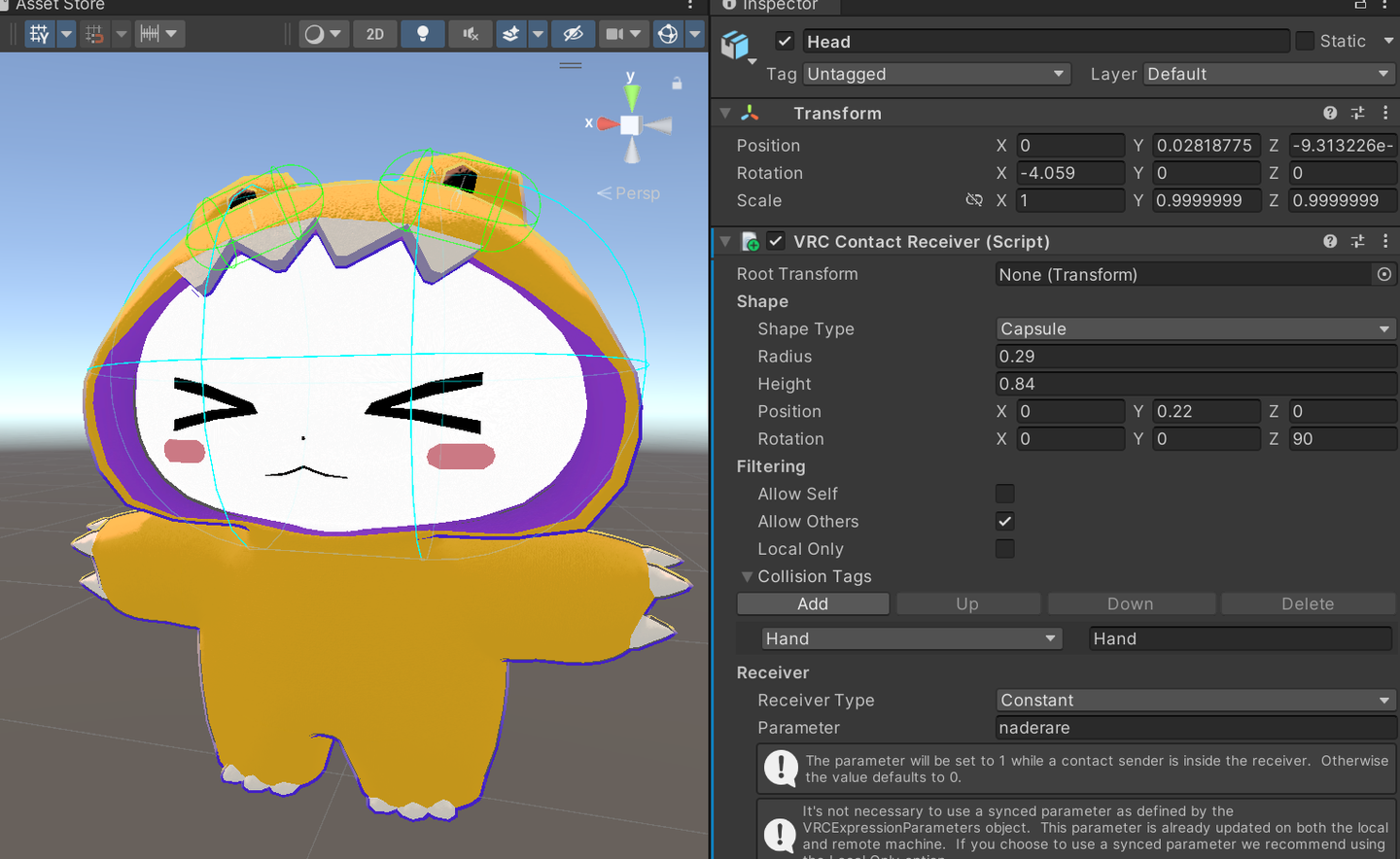Click the green Y axis cone of scene gizmo
Screen dimensions: 1400x859
[632, 96]
